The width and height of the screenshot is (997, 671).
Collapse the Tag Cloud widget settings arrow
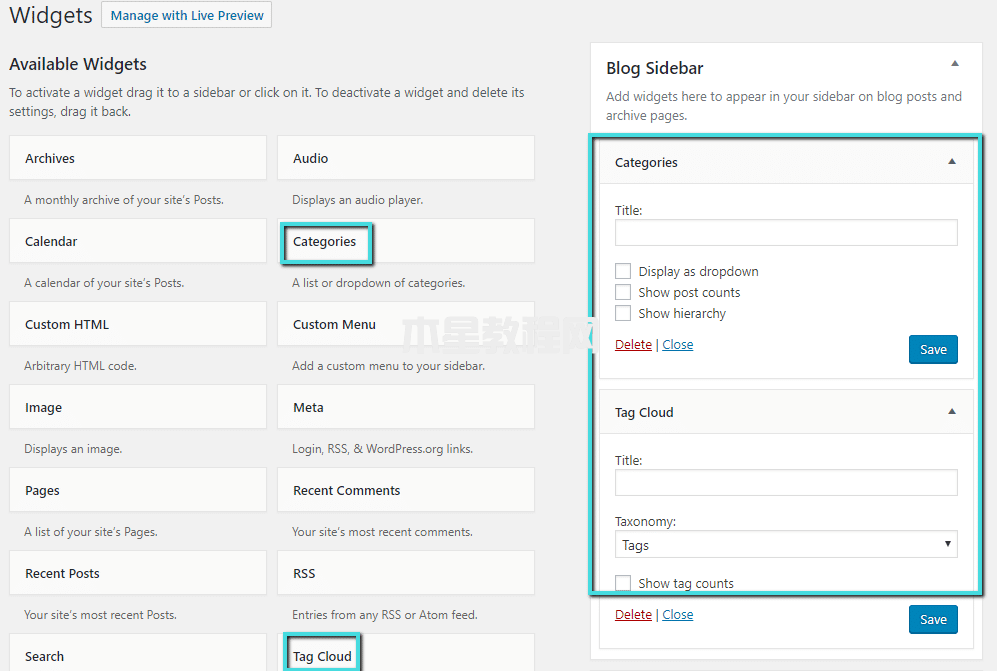952,412
